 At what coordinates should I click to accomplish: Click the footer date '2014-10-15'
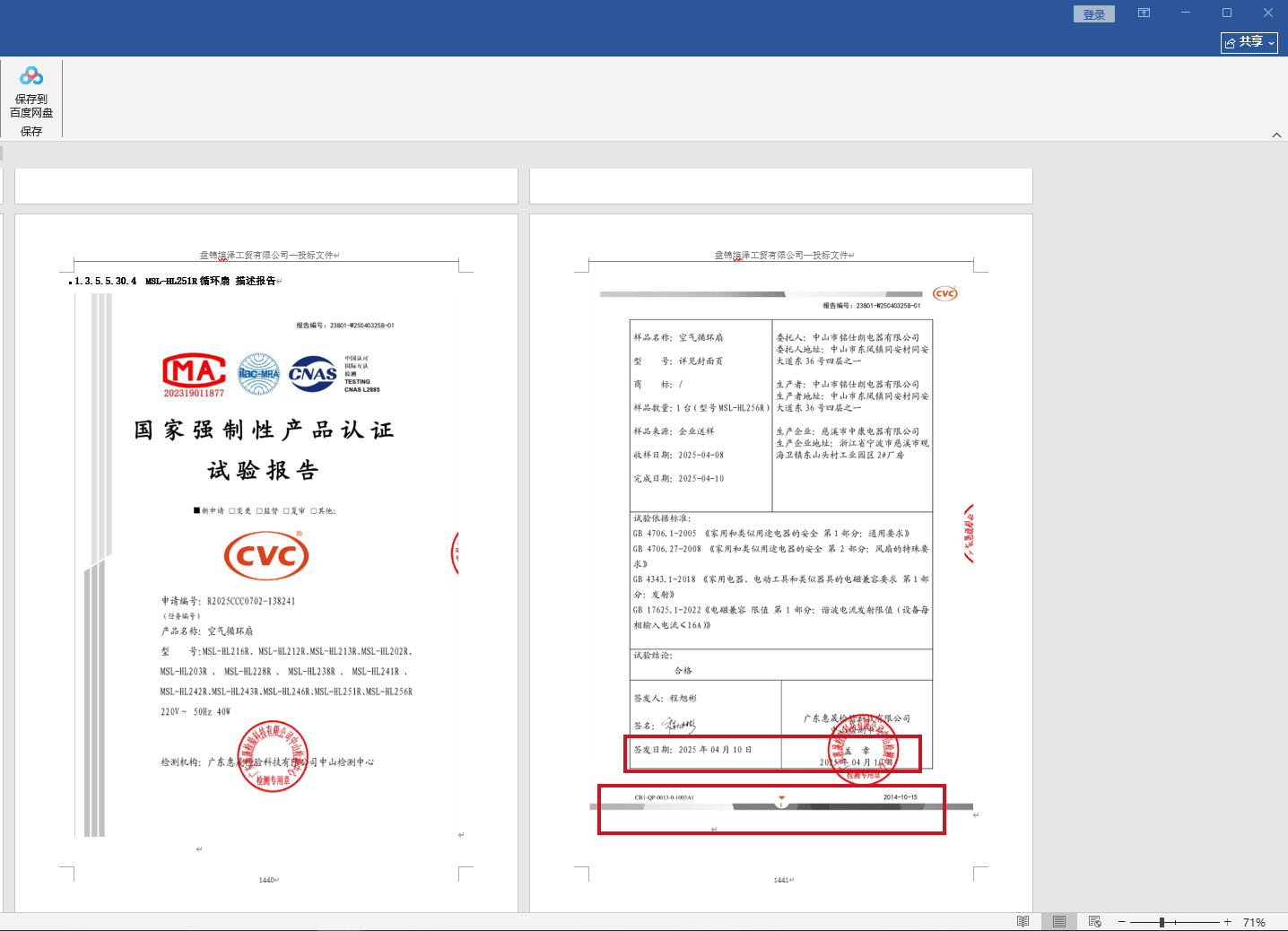pyautogui.click(x=900, y=797)
